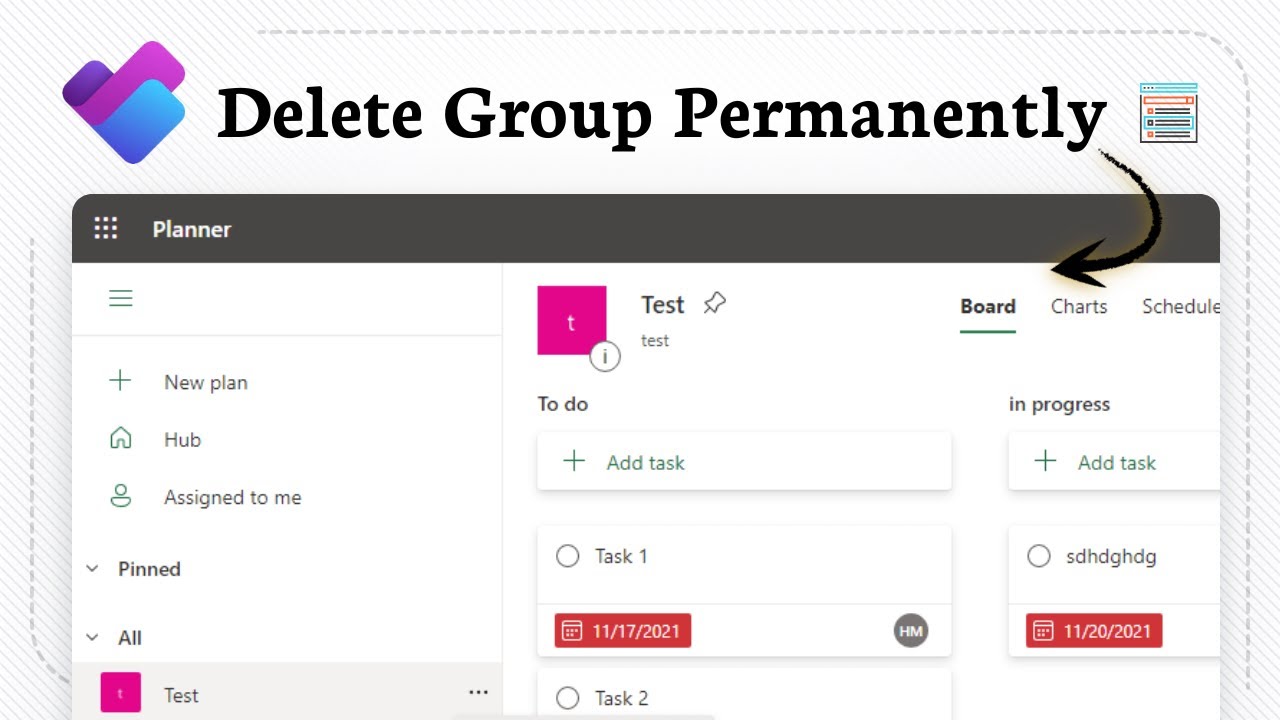Open Assigned to me view
The width and height of the screenshot is (1280, 720).
point(232,497)
